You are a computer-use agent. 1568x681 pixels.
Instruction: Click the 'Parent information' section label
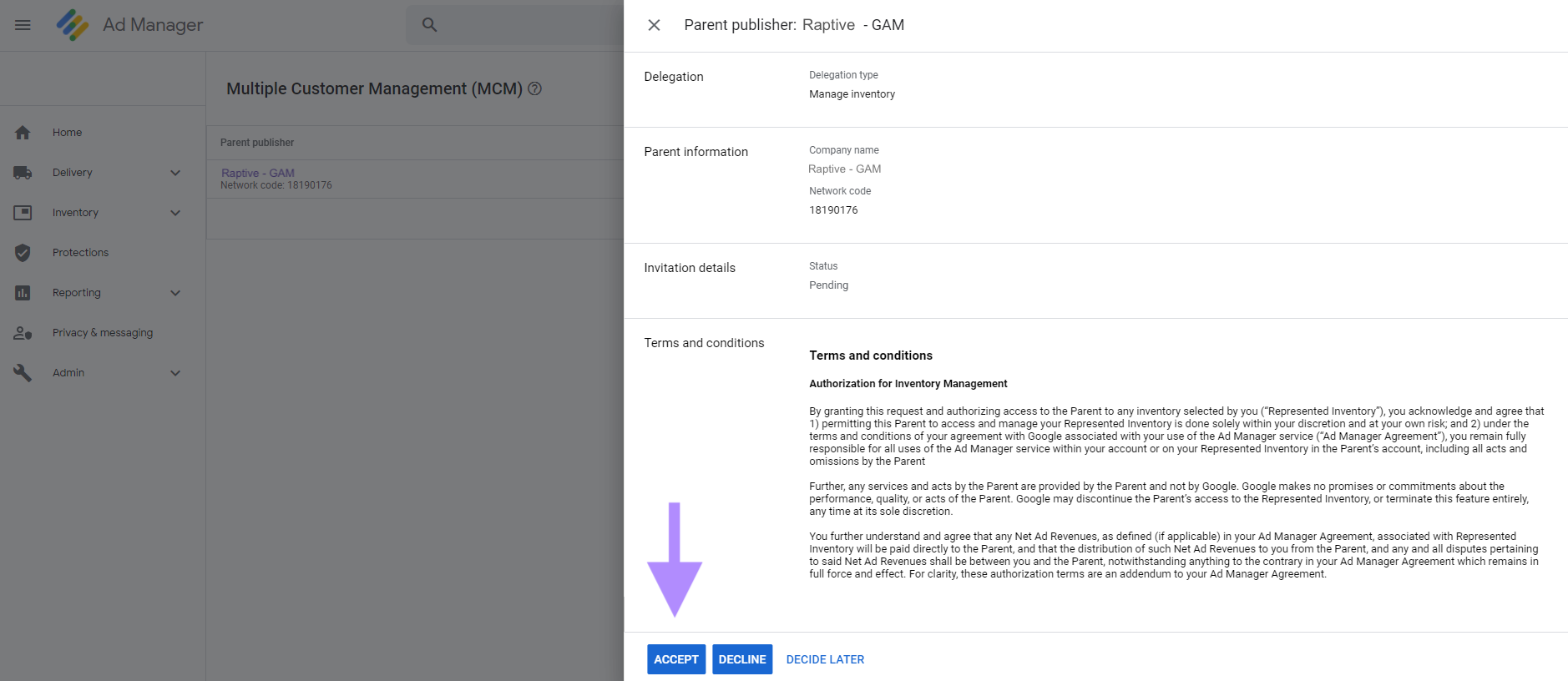tap(696, 152)
